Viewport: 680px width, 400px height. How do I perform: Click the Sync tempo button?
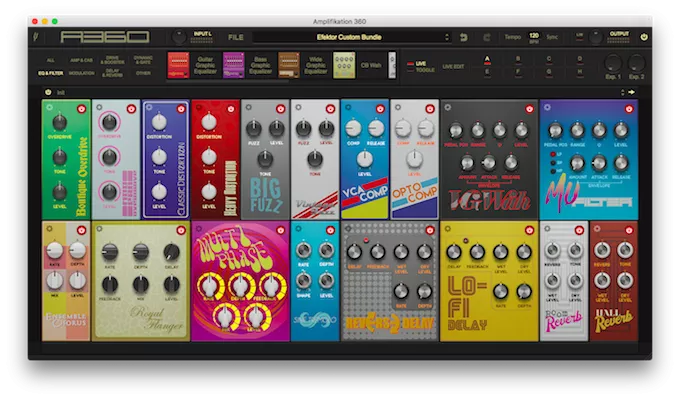point(552,37)
